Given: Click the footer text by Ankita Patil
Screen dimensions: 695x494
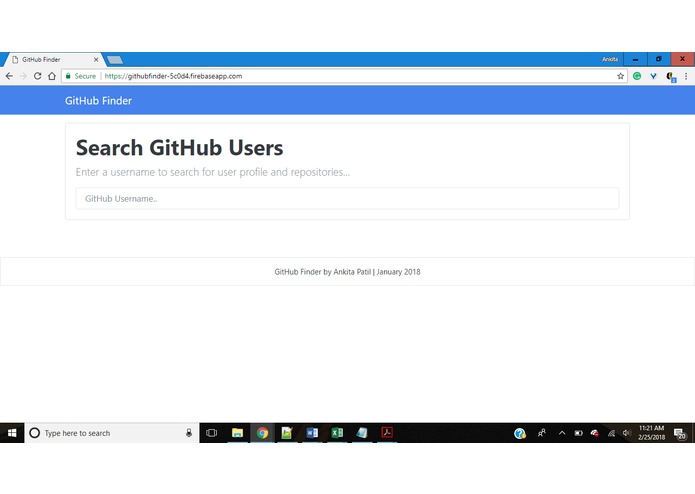Looking at the screenshot, I should [347, 272].
